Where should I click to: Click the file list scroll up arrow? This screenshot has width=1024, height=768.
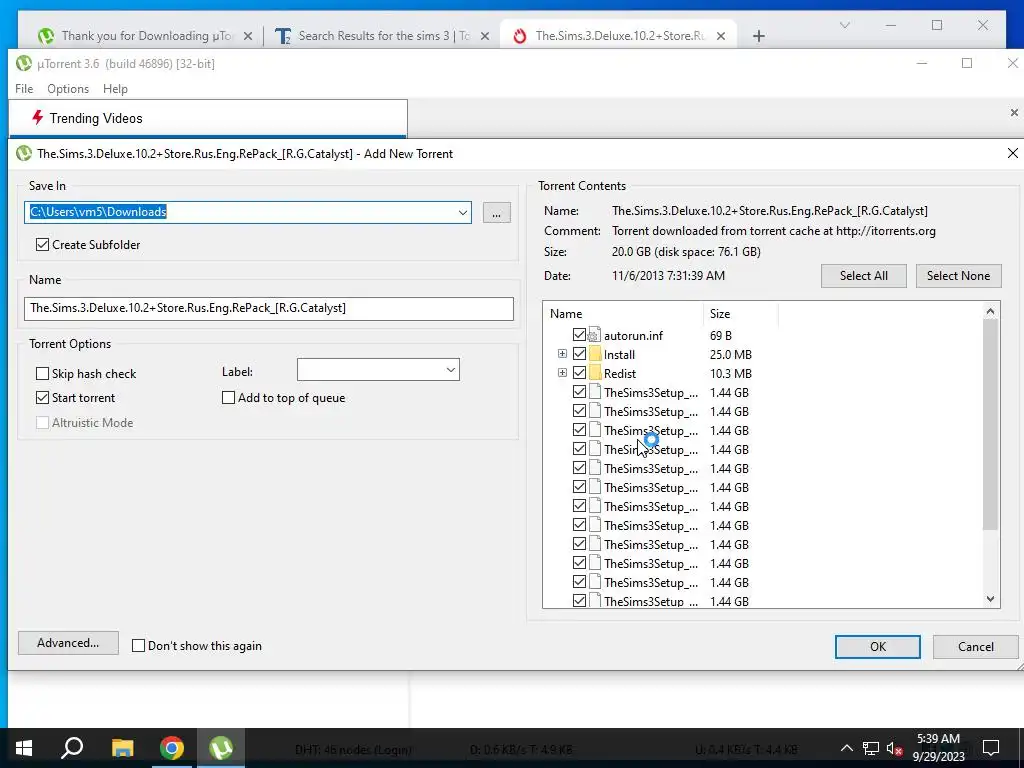pos(990,311)
